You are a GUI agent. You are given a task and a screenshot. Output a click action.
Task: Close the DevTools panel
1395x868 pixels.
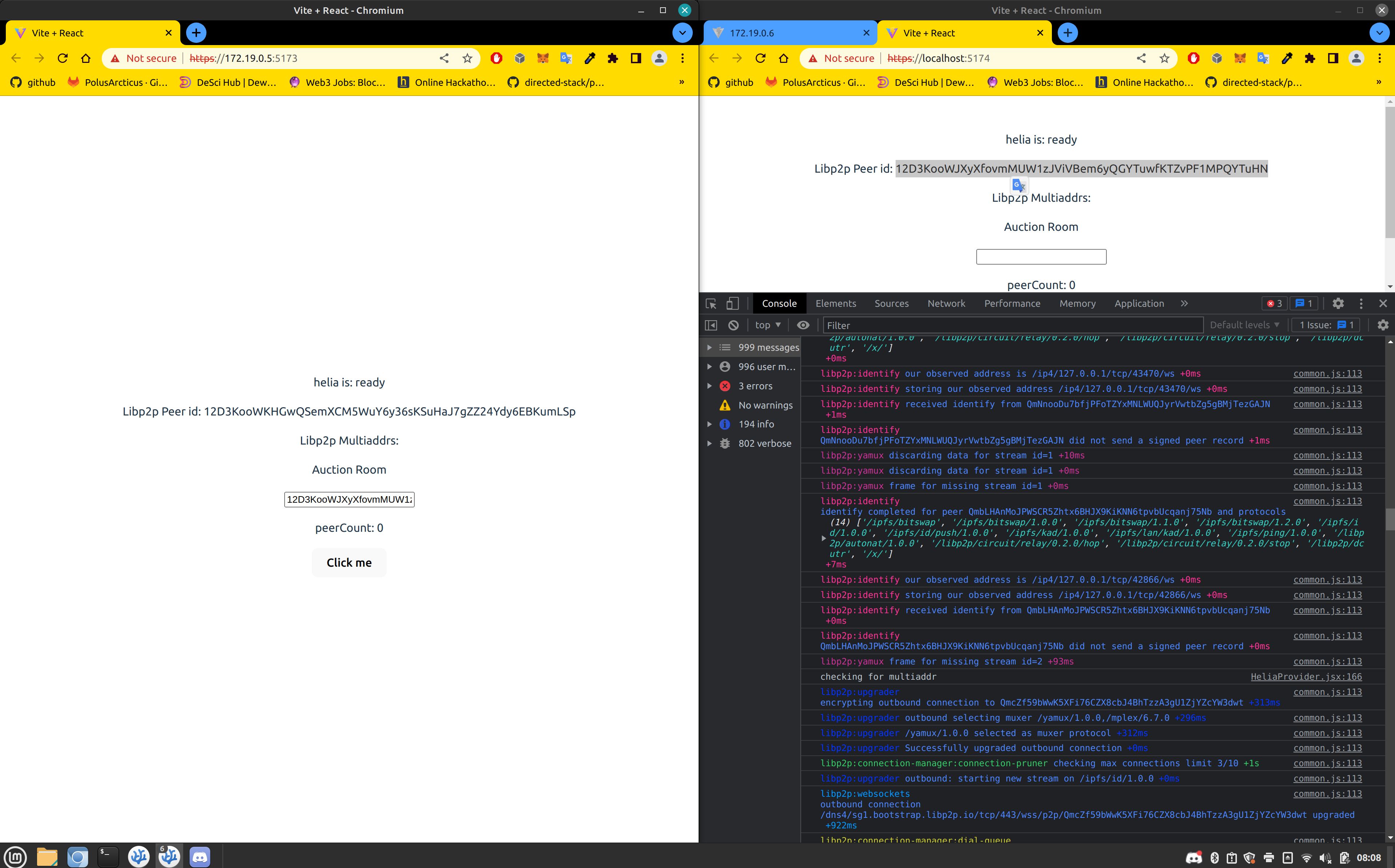coord(1383,304)
